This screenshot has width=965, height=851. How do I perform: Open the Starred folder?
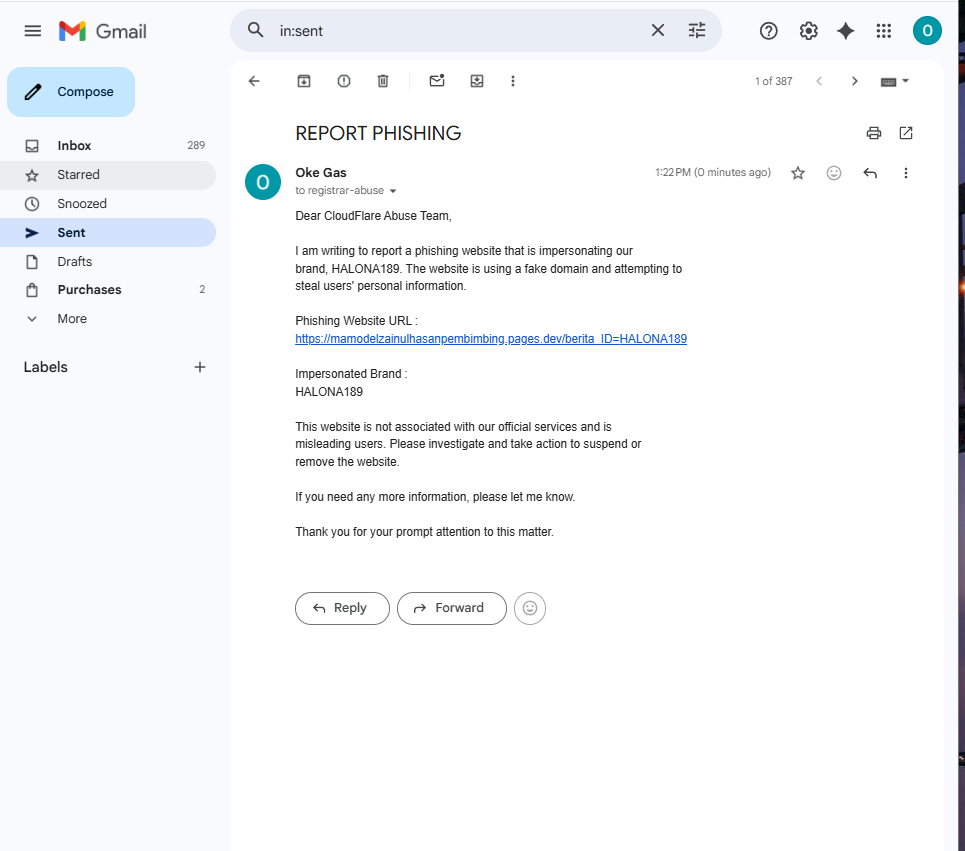click(x=108, y=175)
